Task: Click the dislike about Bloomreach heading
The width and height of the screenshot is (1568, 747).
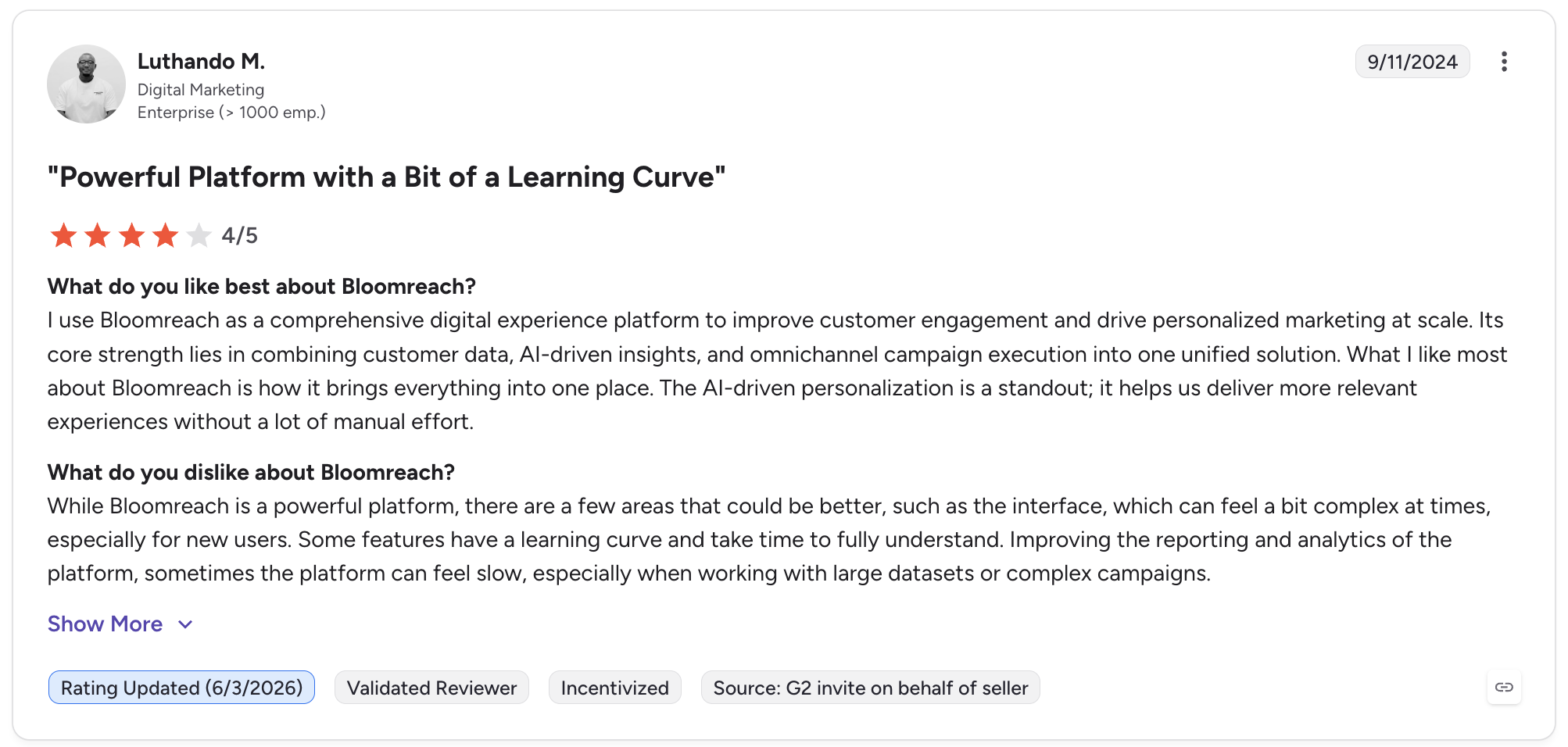Action: [251, 473]
